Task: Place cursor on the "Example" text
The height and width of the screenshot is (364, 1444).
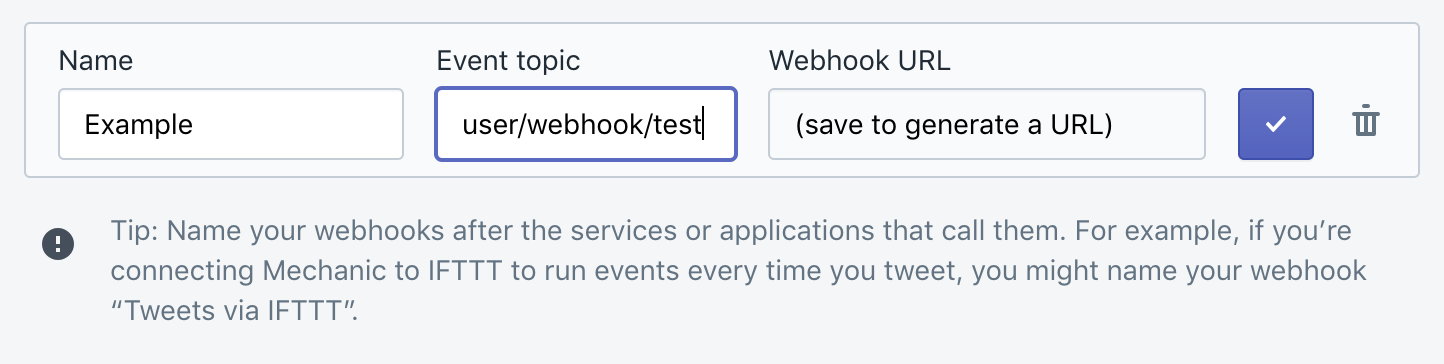Action: (138, 125)
